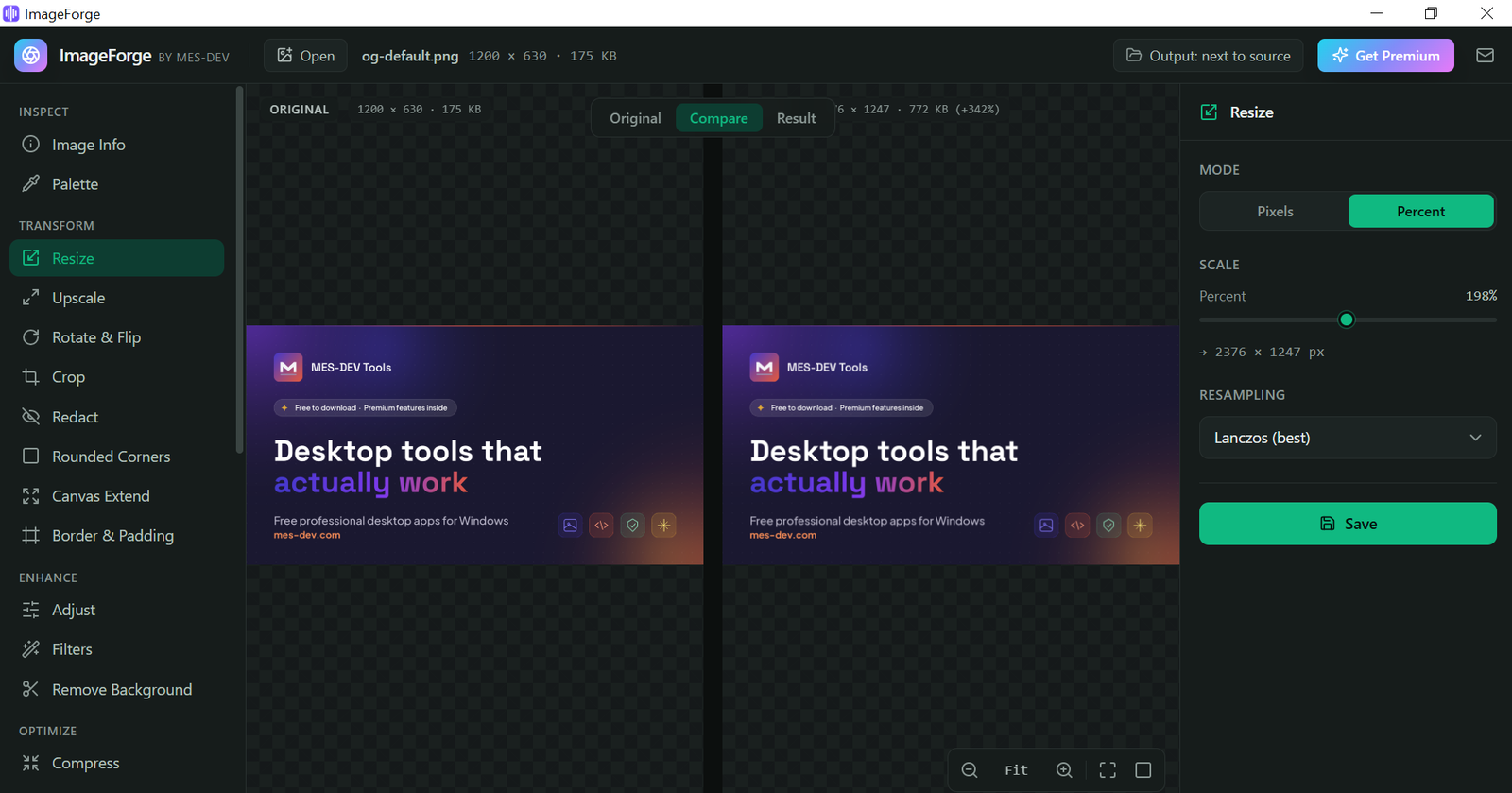This screenshot has height=793, width=1512.
Task: Switch resize mode to Pixels
Action: (1275, 212)
